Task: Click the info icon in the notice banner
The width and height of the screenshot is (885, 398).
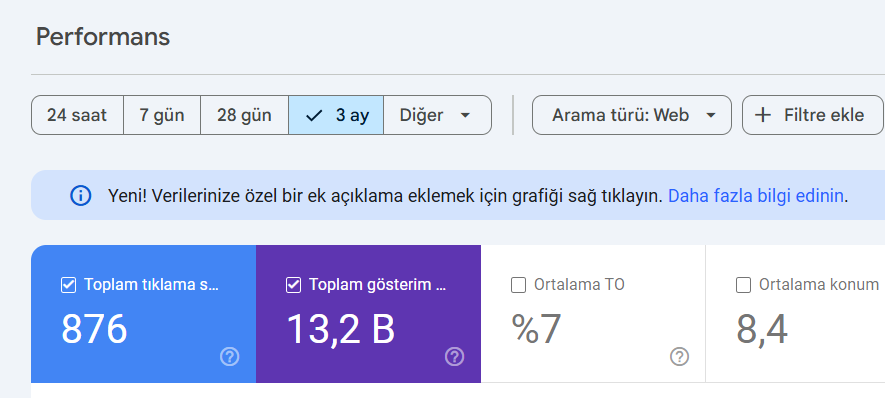Action: pos(80,196)
